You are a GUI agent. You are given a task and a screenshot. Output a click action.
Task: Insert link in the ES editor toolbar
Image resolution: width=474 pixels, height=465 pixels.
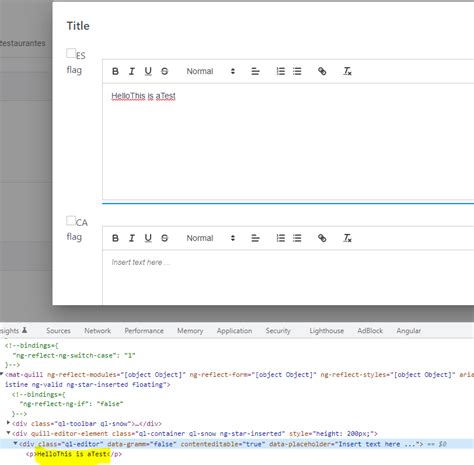point(322,71)
